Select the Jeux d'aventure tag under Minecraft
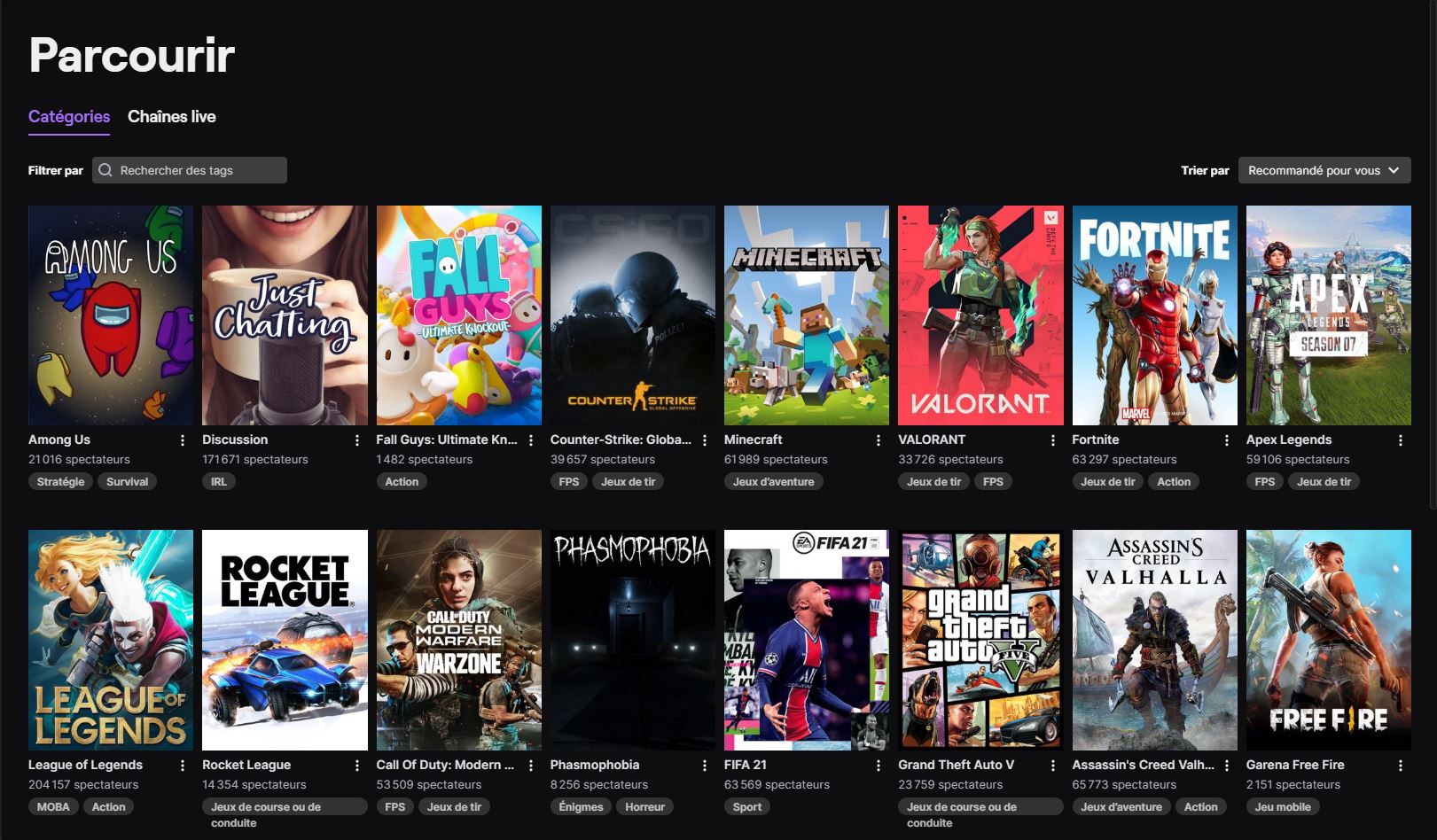Viewport: 1437px width, 840px height. [x=774, y=482]
